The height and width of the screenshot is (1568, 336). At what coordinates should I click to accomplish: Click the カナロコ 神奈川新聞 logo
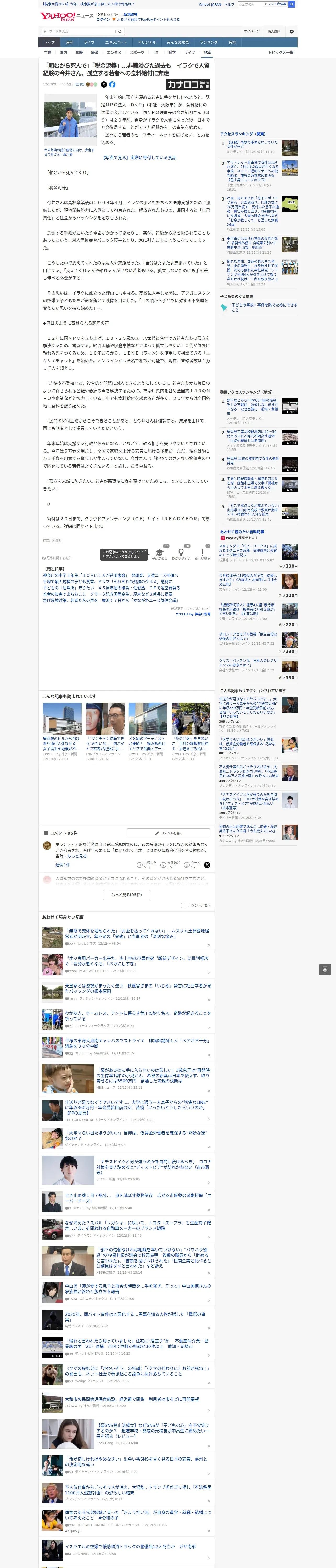(188, 85)
